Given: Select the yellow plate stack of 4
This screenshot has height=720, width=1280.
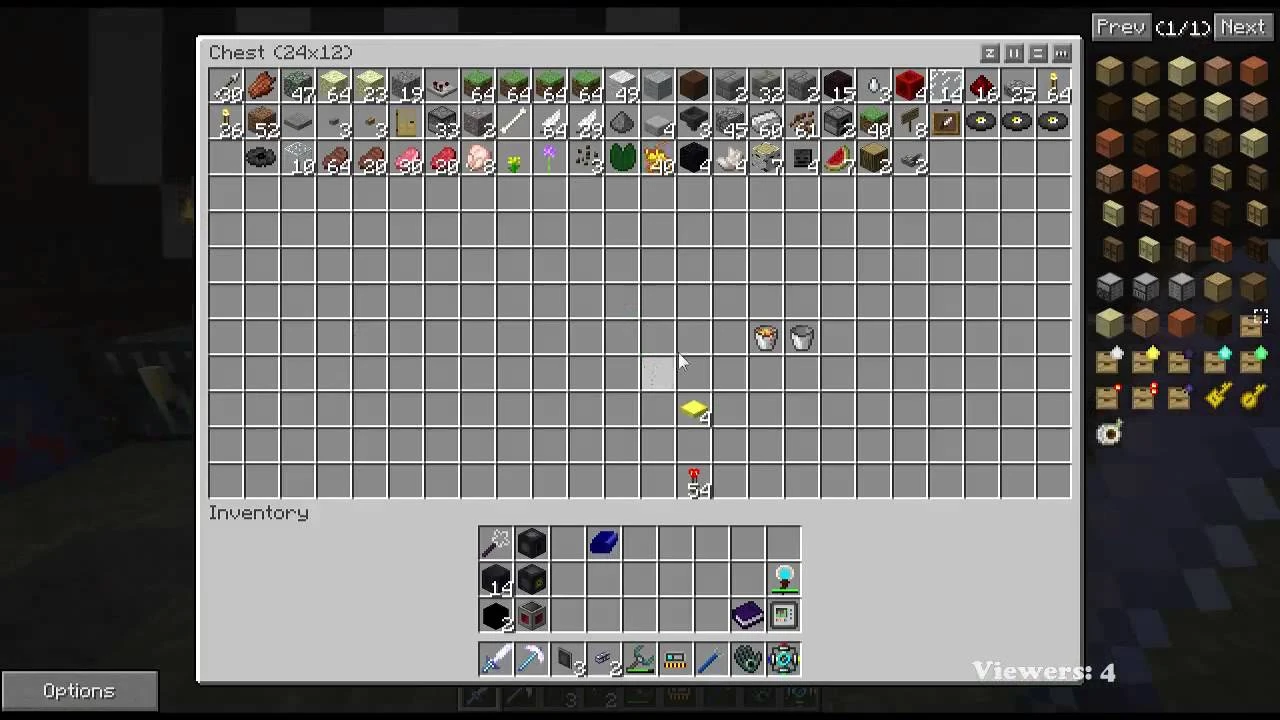Looking at the screenshot, I should point(694,410).
